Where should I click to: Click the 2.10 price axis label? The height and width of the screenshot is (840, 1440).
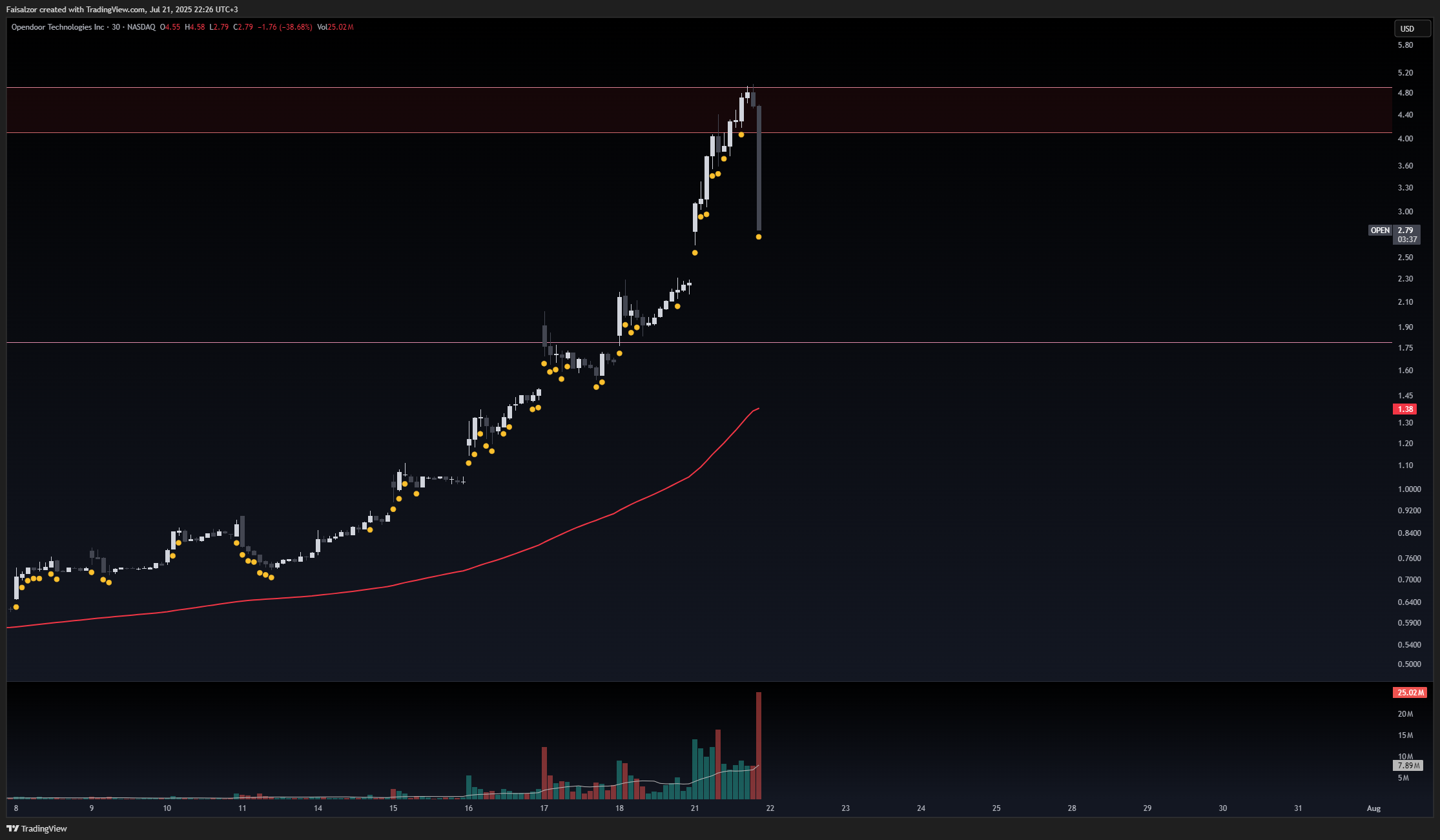point(1405,302)
